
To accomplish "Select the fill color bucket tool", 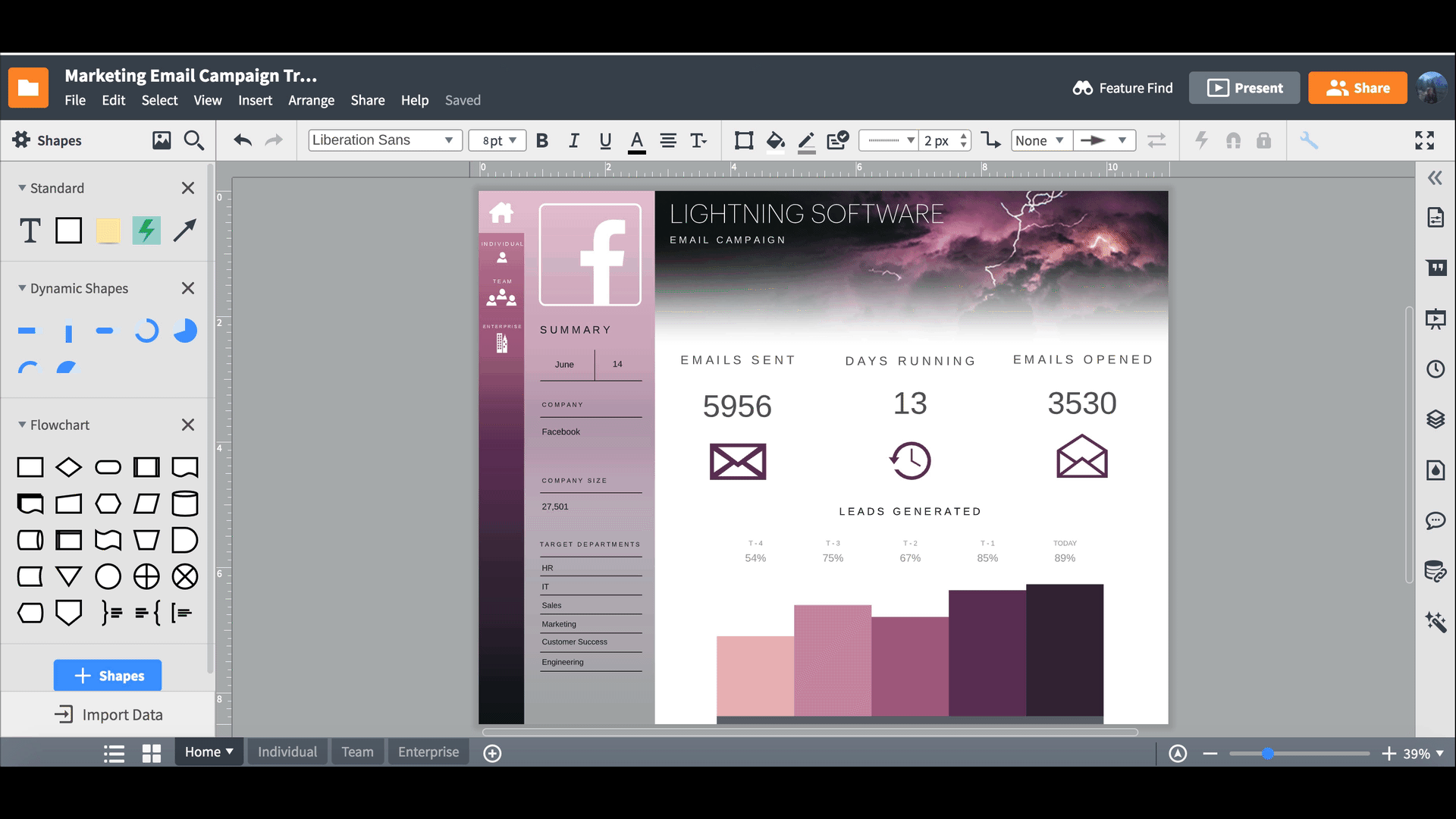I will [x=775, y=140].
